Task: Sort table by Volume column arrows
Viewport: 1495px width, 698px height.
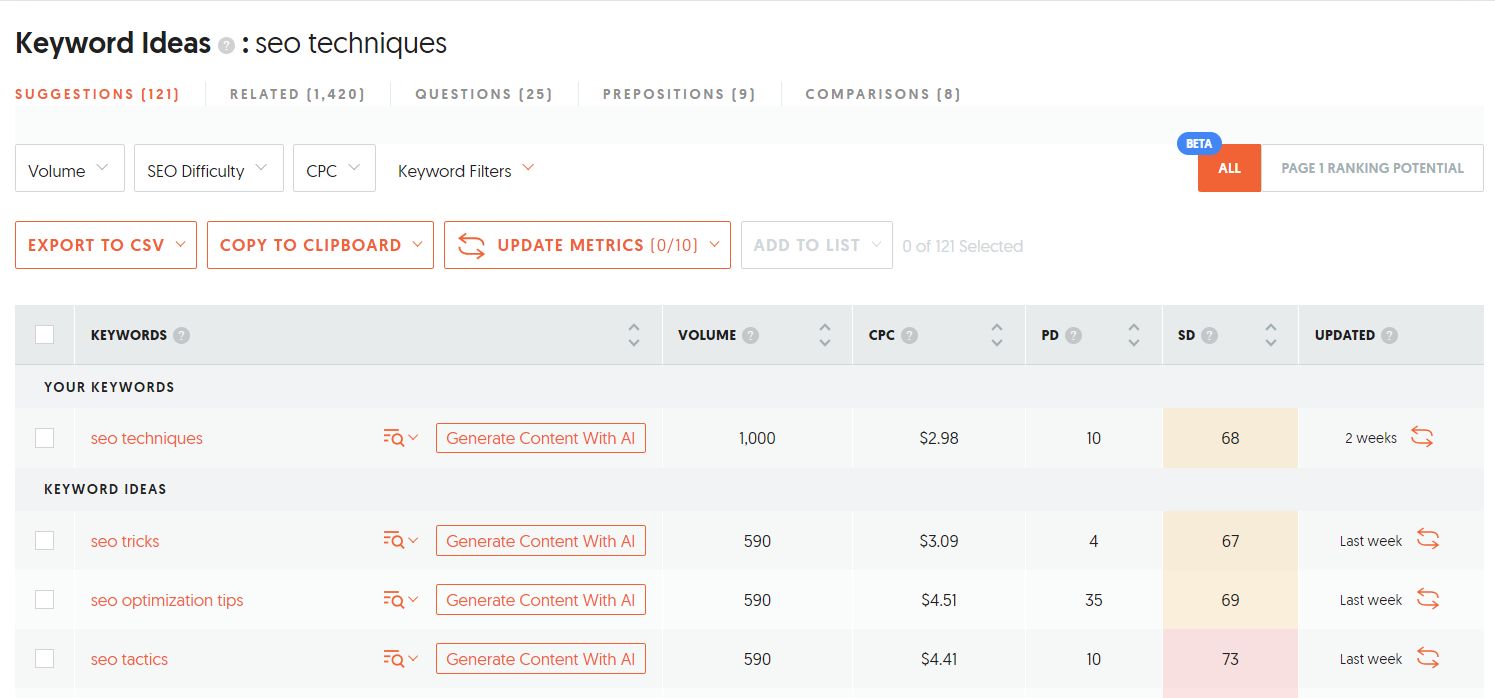Action: click(824, 335)
